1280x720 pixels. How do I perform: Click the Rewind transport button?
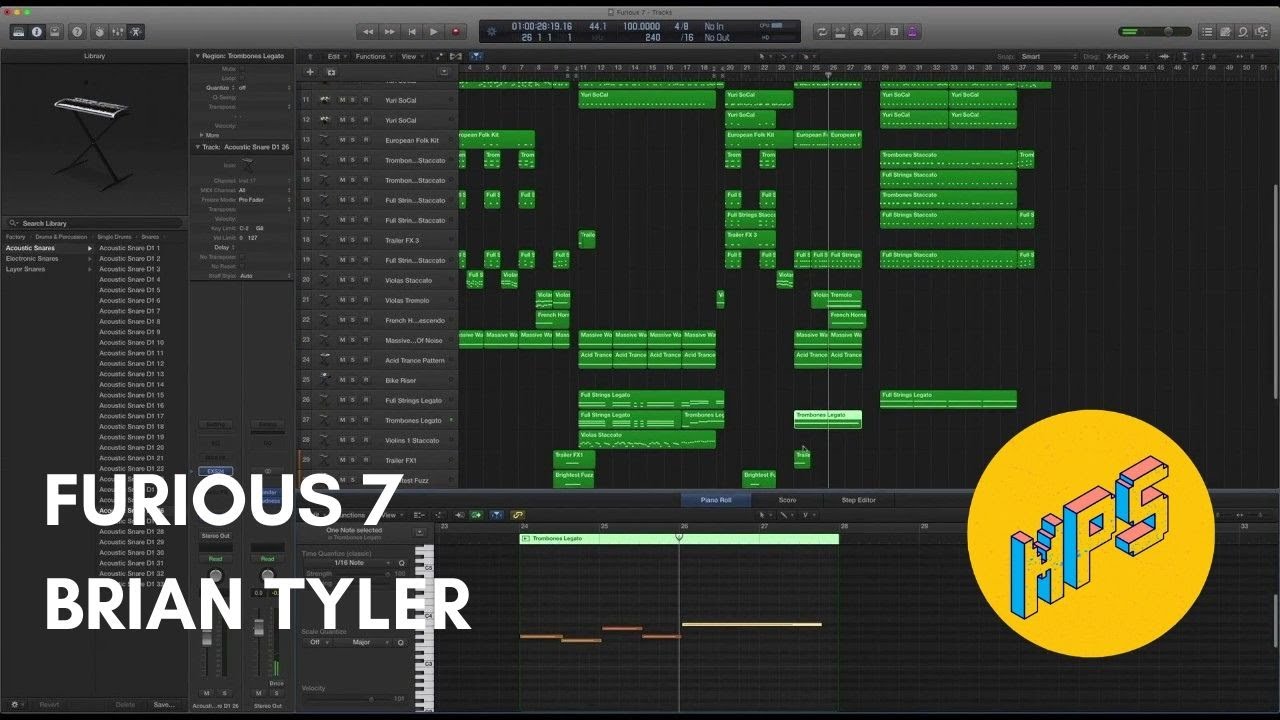click(368, 32)
